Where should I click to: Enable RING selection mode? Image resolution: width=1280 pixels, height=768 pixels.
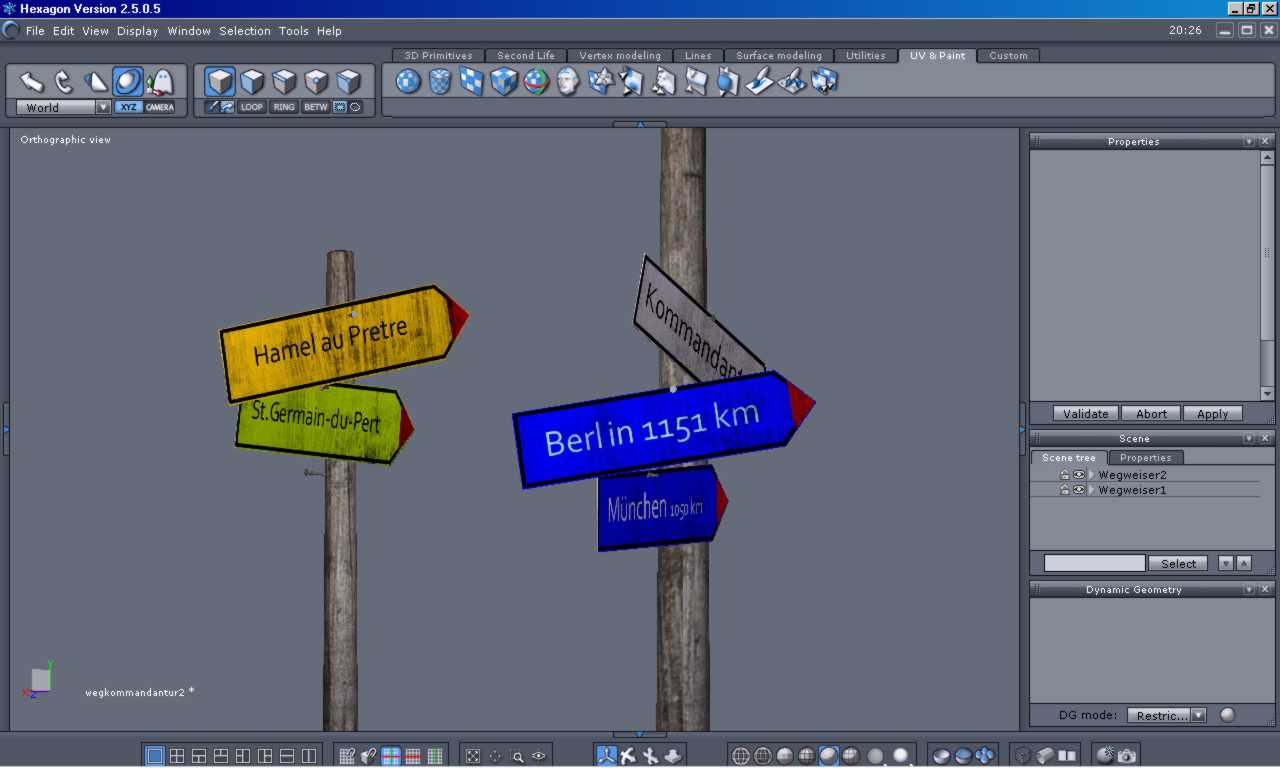pyautogui.click(x=284, y=107)
